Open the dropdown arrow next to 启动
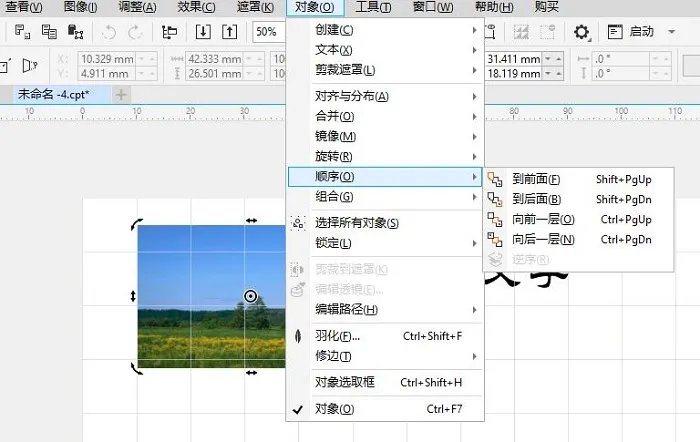700x442 pixels. 671,32
